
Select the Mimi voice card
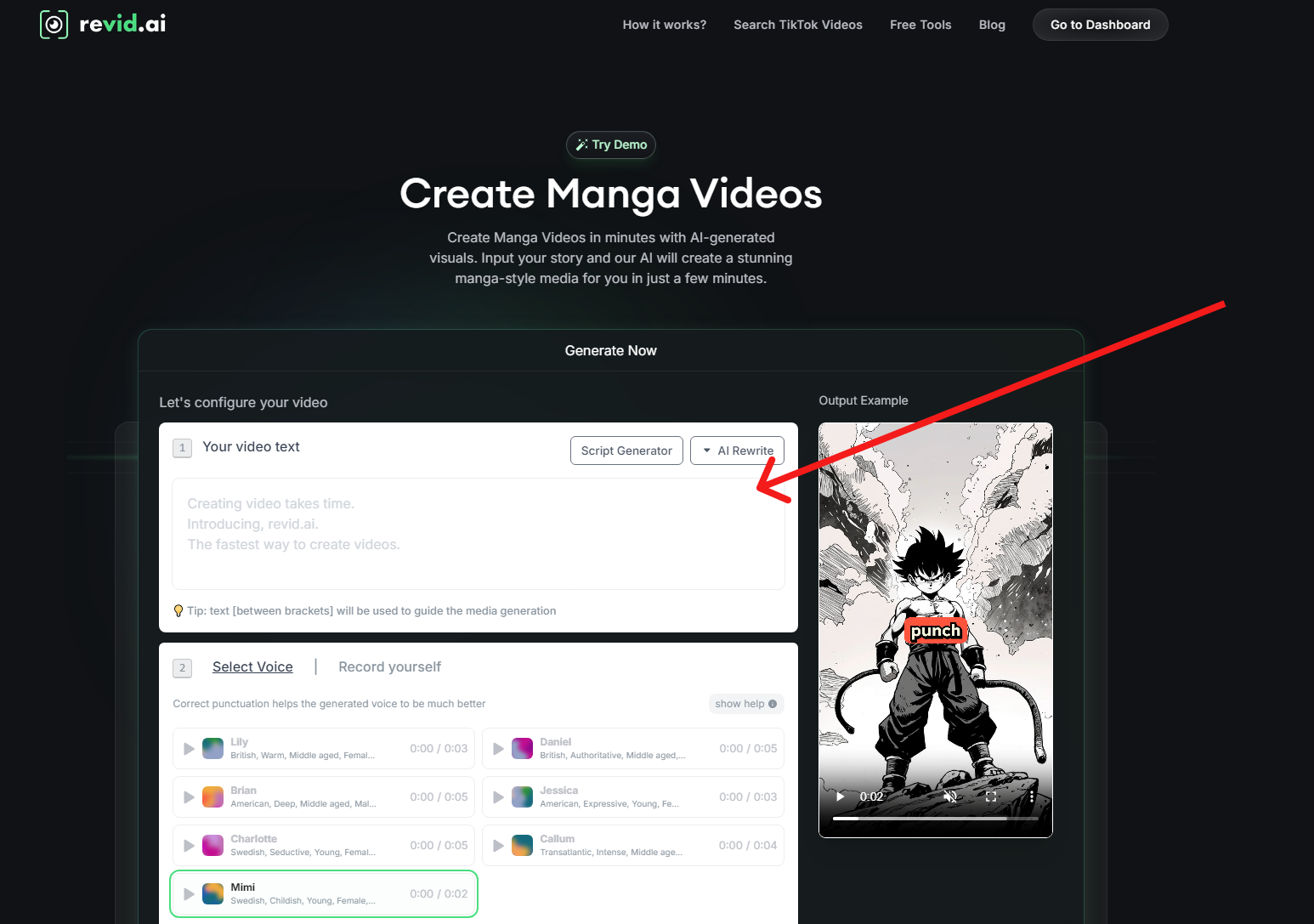(323, 893)
